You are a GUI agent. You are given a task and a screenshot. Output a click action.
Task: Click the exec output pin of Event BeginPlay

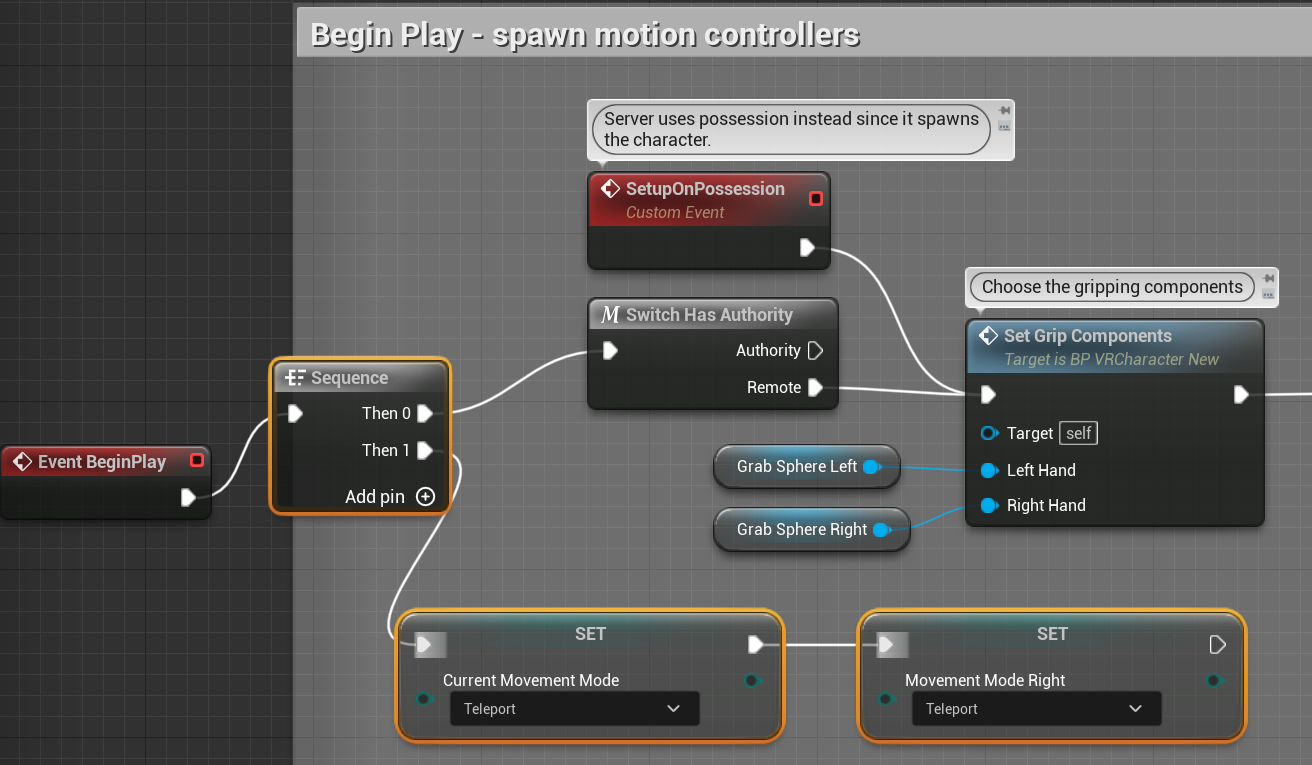point(188,497)
